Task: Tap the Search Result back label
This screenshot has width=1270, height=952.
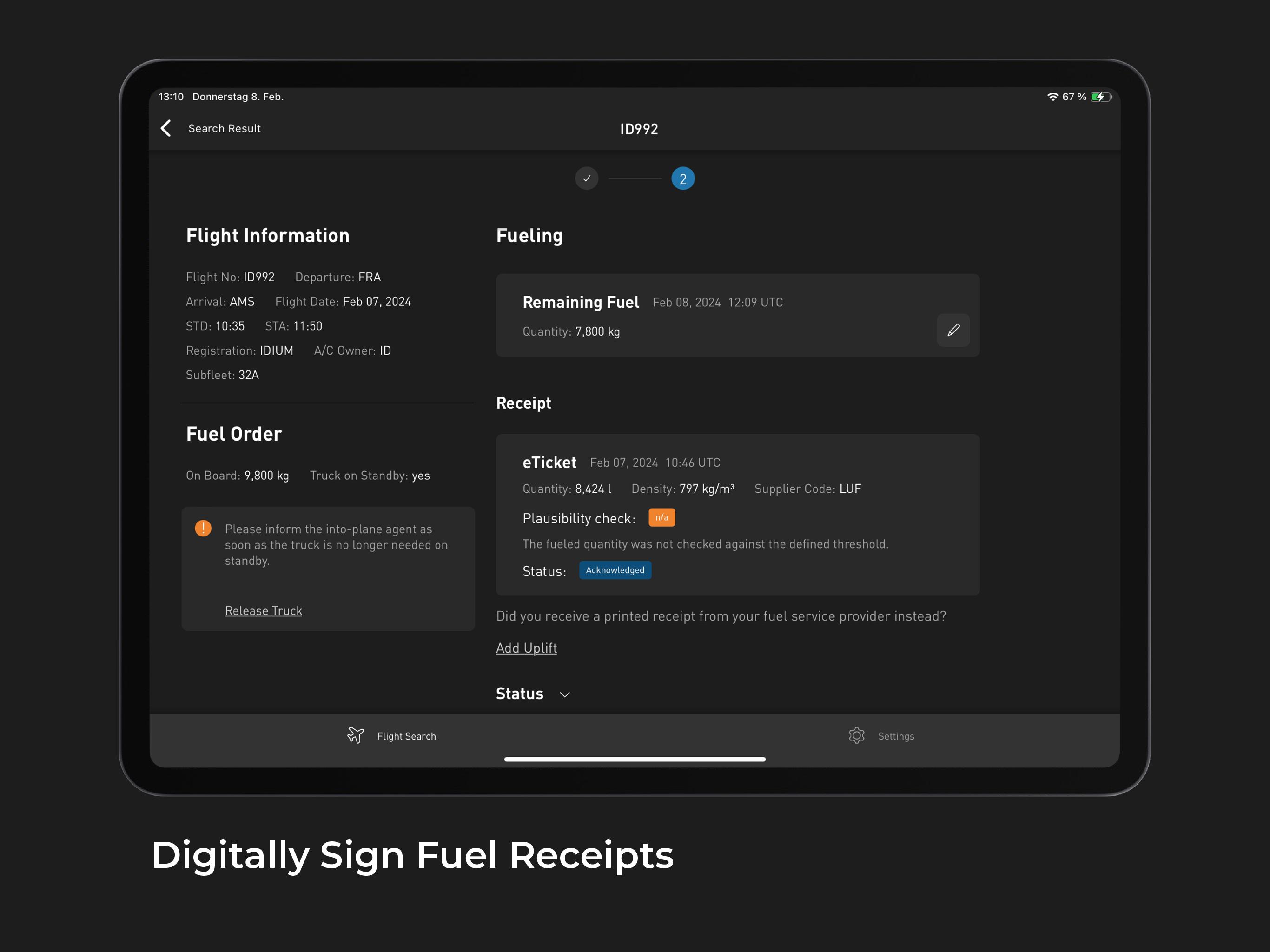Action: (x=225, y=129)
